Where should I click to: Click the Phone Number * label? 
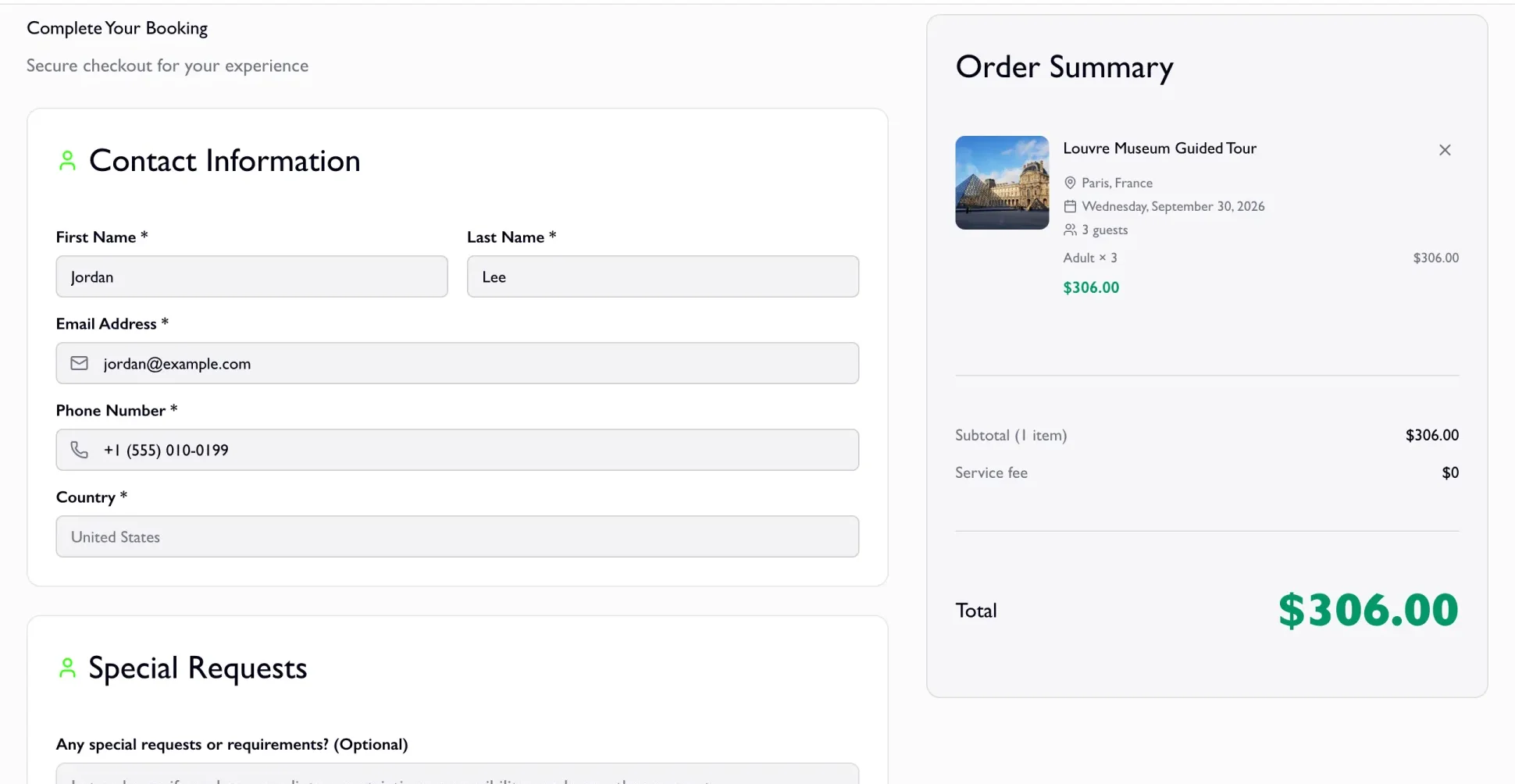coord(117,410)
